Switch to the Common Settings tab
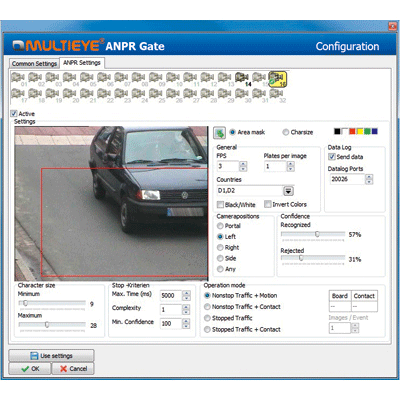The height and width of the screenshot is (400, 400). (34, 63)
